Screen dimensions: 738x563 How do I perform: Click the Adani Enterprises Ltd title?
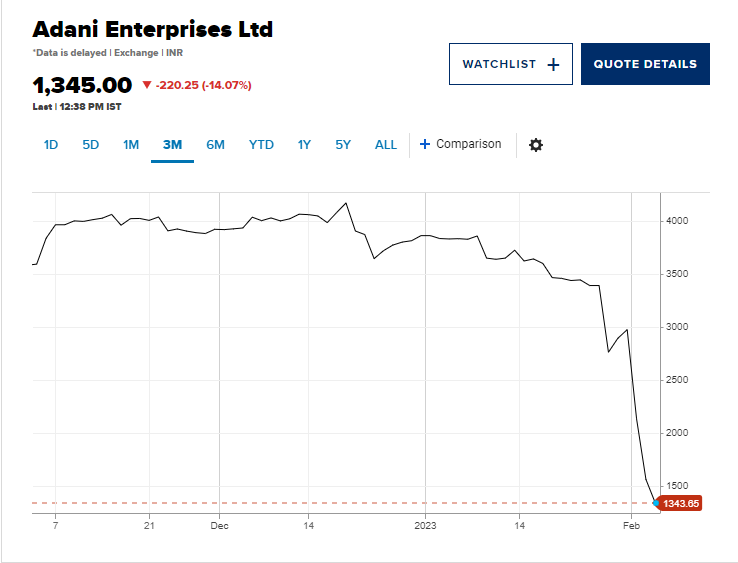[153, 29]
